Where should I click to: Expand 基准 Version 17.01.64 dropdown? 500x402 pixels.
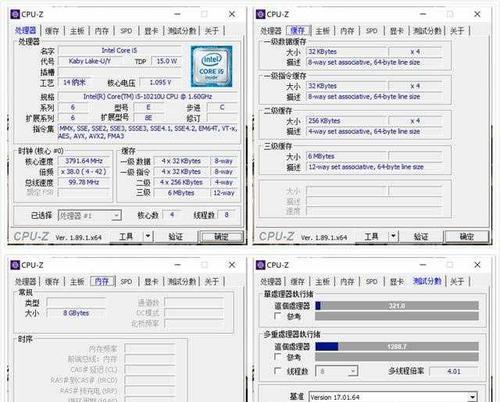[x=393, y=397]
